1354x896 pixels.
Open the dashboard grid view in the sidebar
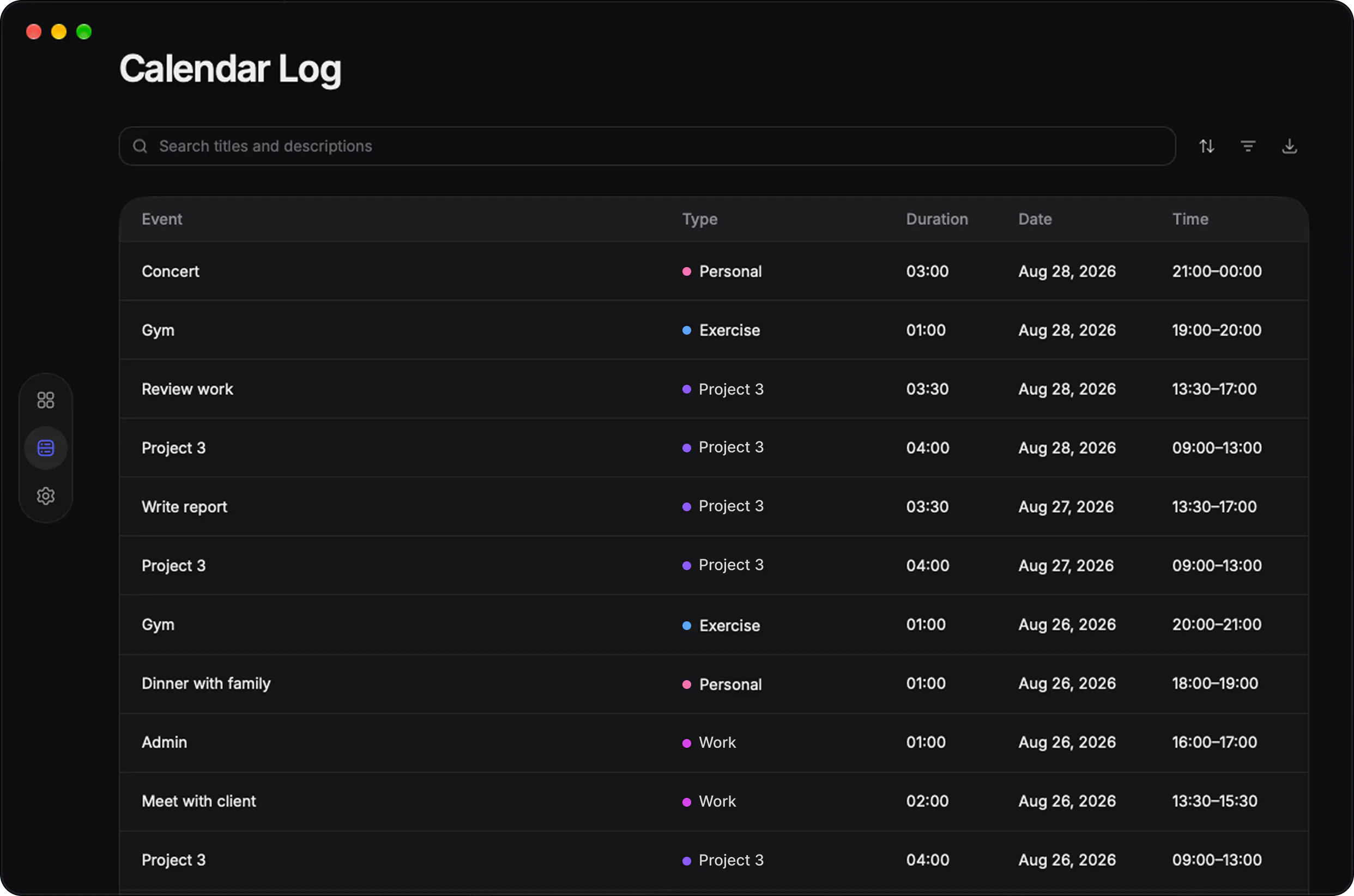(46, 400)
